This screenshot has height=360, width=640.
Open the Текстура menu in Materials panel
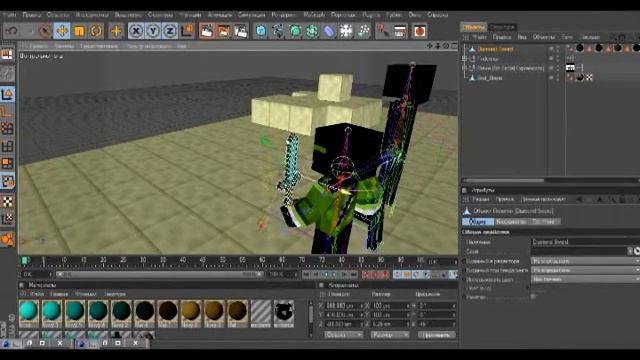(115, 294)
